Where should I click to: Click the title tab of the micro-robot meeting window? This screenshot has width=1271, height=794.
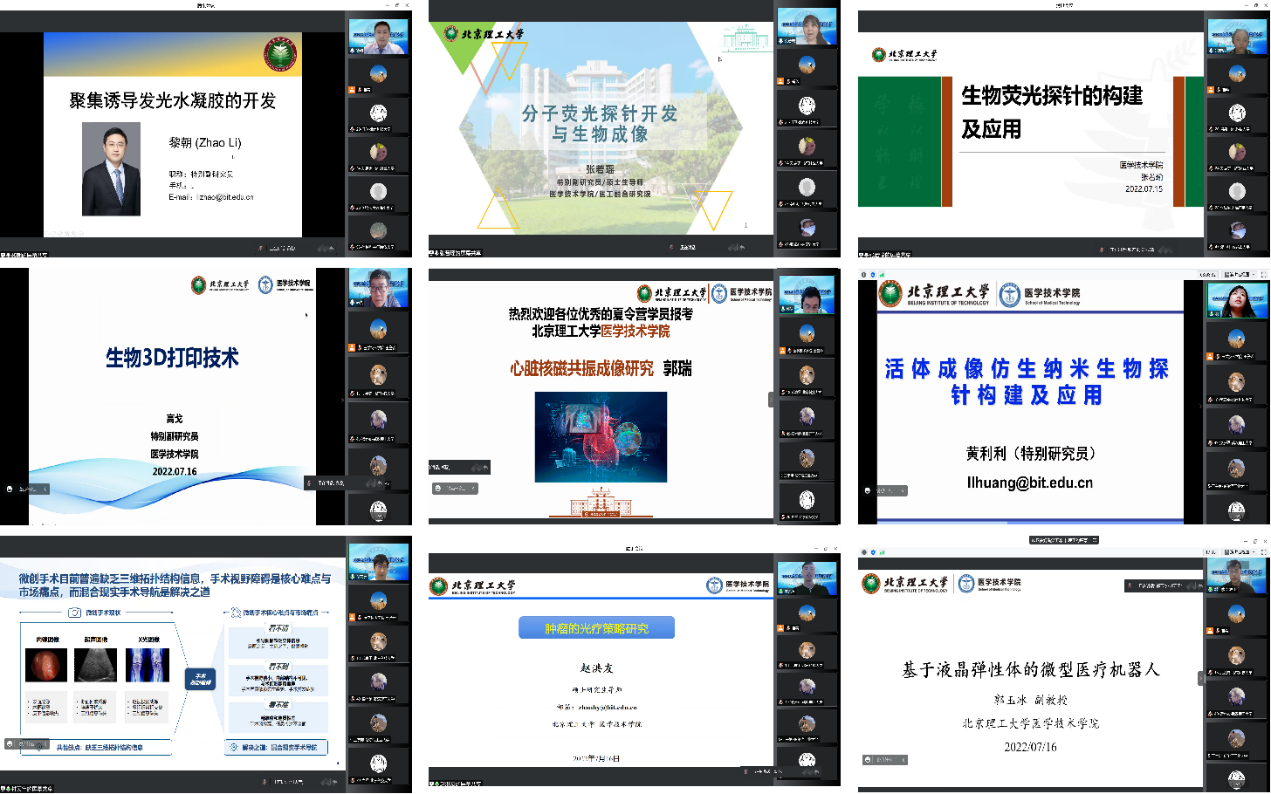coord(1064,540)
